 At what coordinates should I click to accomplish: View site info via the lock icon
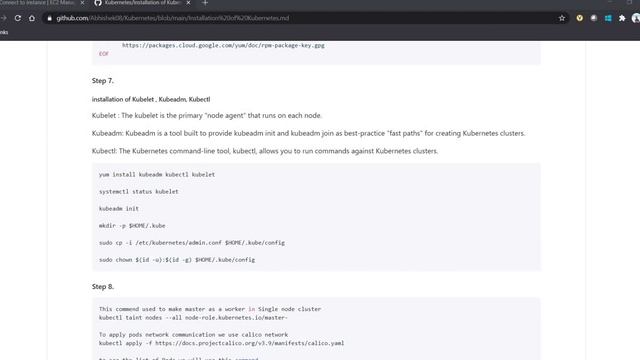pyautogui.click(x=49, y=18)
